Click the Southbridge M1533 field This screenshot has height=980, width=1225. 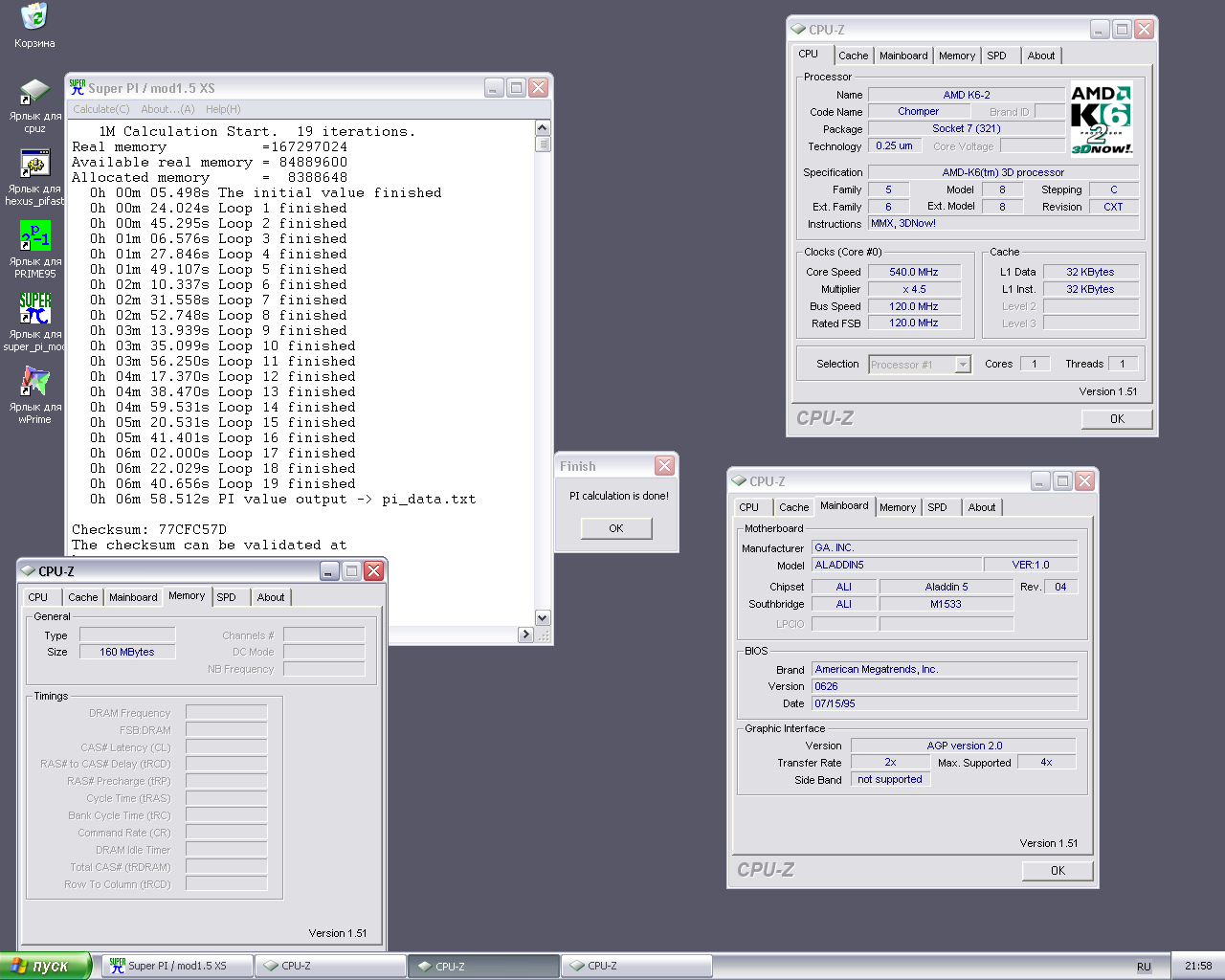pos(946,604)
